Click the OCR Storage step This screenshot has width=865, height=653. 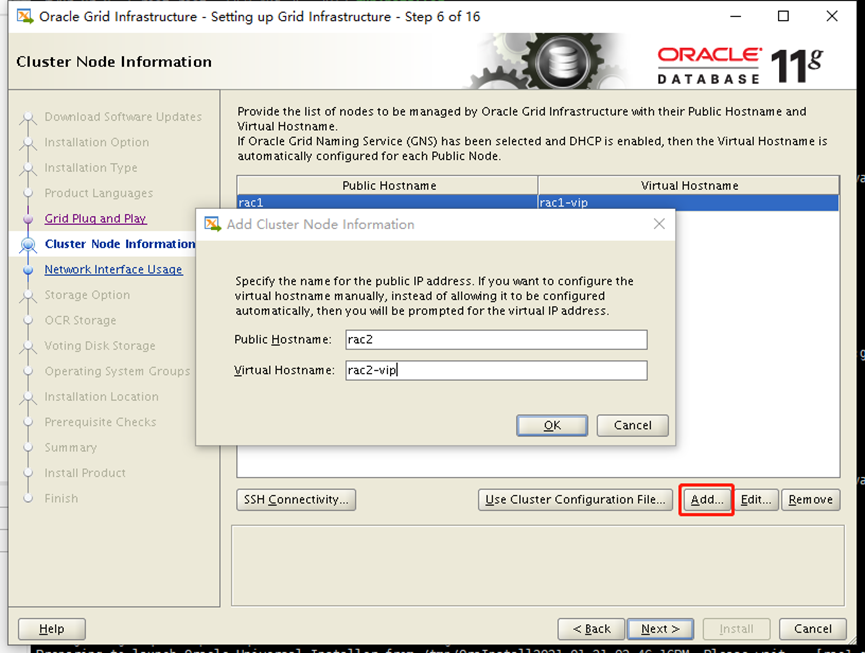point(81,320)
